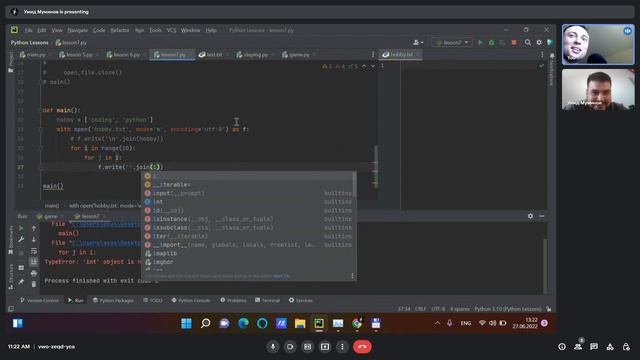The image size is (640, 360).
Task: Open meeting chat panel icon
Action: 594,347
